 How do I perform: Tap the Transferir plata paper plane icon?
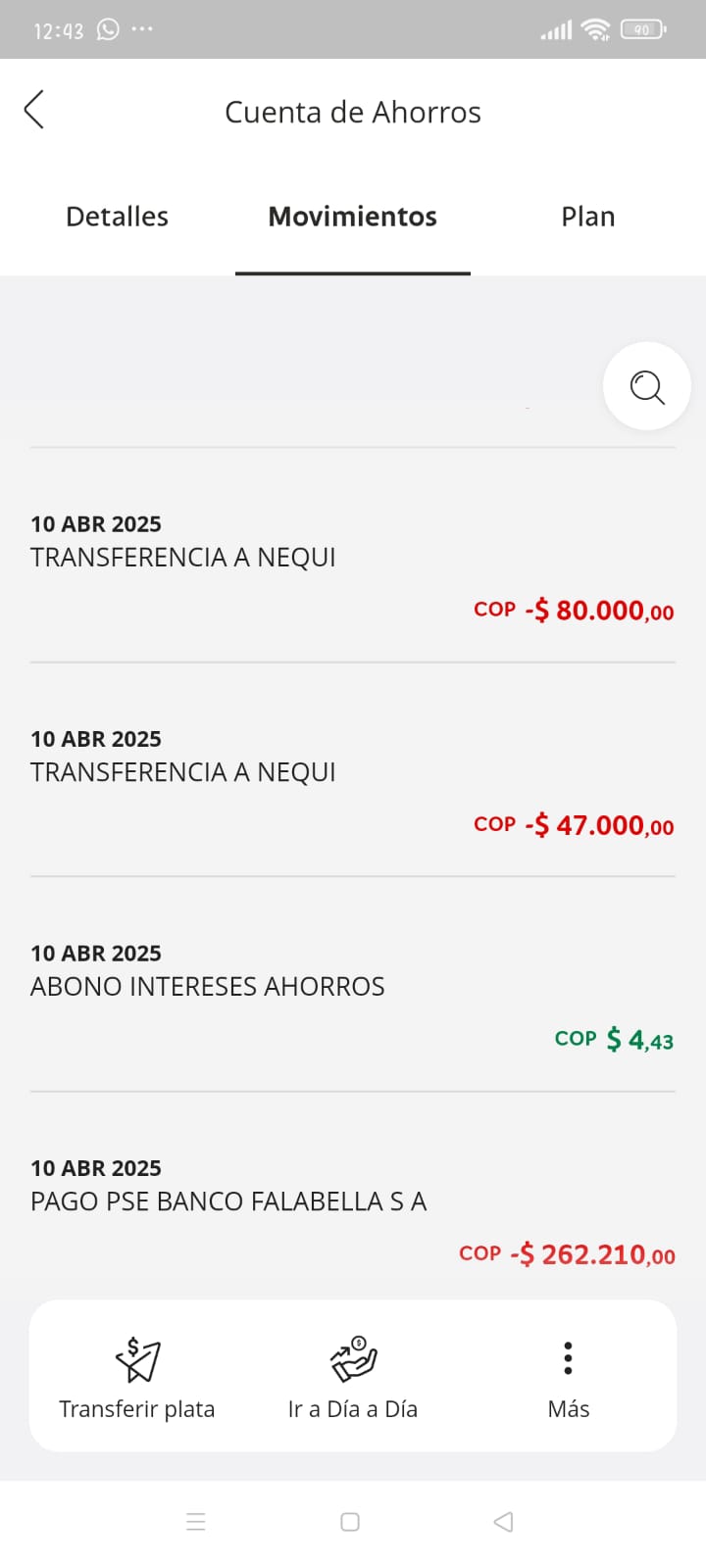[137, 1358]
